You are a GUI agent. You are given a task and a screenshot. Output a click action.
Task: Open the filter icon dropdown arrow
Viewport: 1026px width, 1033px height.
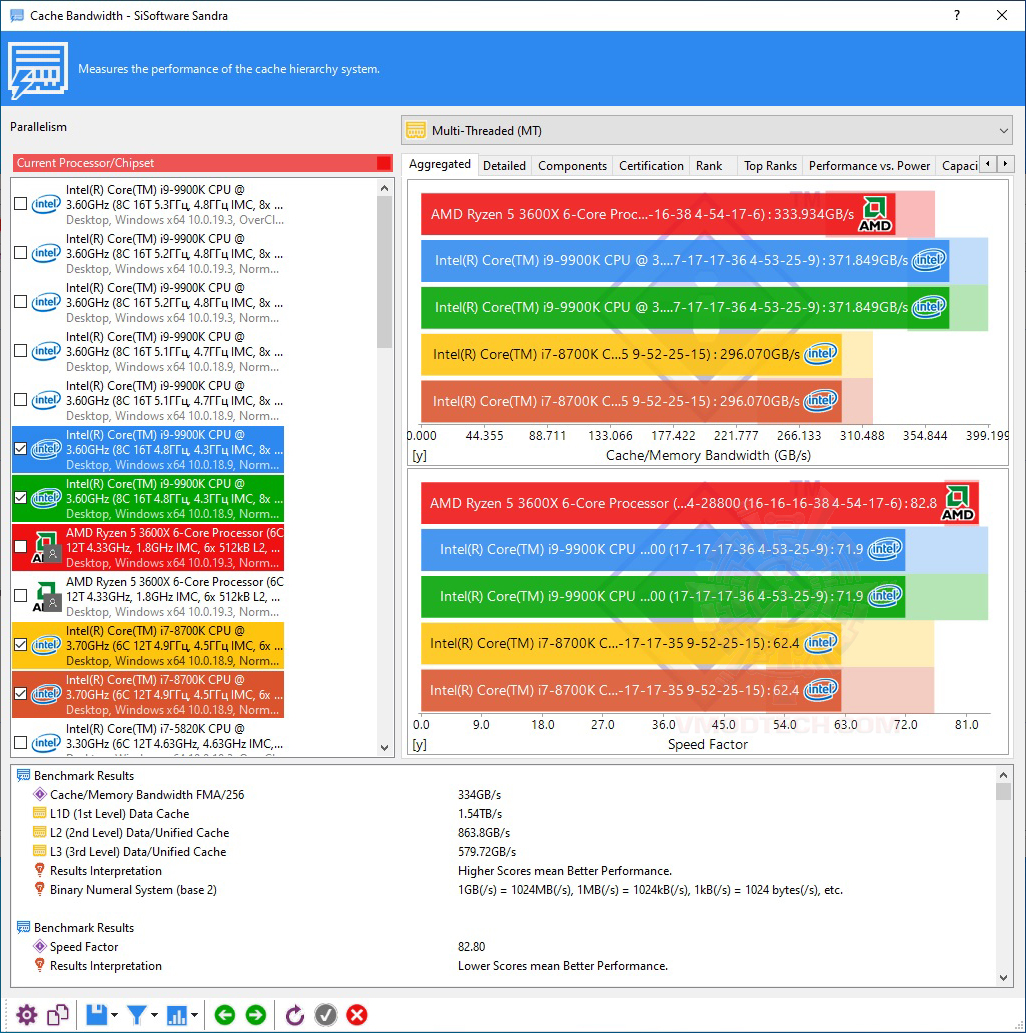pos(154,1015)
